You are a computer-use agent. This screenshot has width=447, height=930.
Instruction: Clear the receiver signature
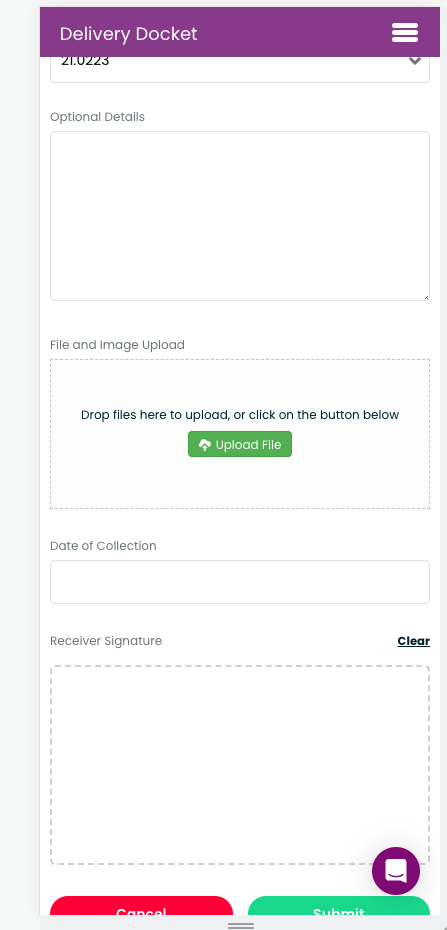click(414, 641)
